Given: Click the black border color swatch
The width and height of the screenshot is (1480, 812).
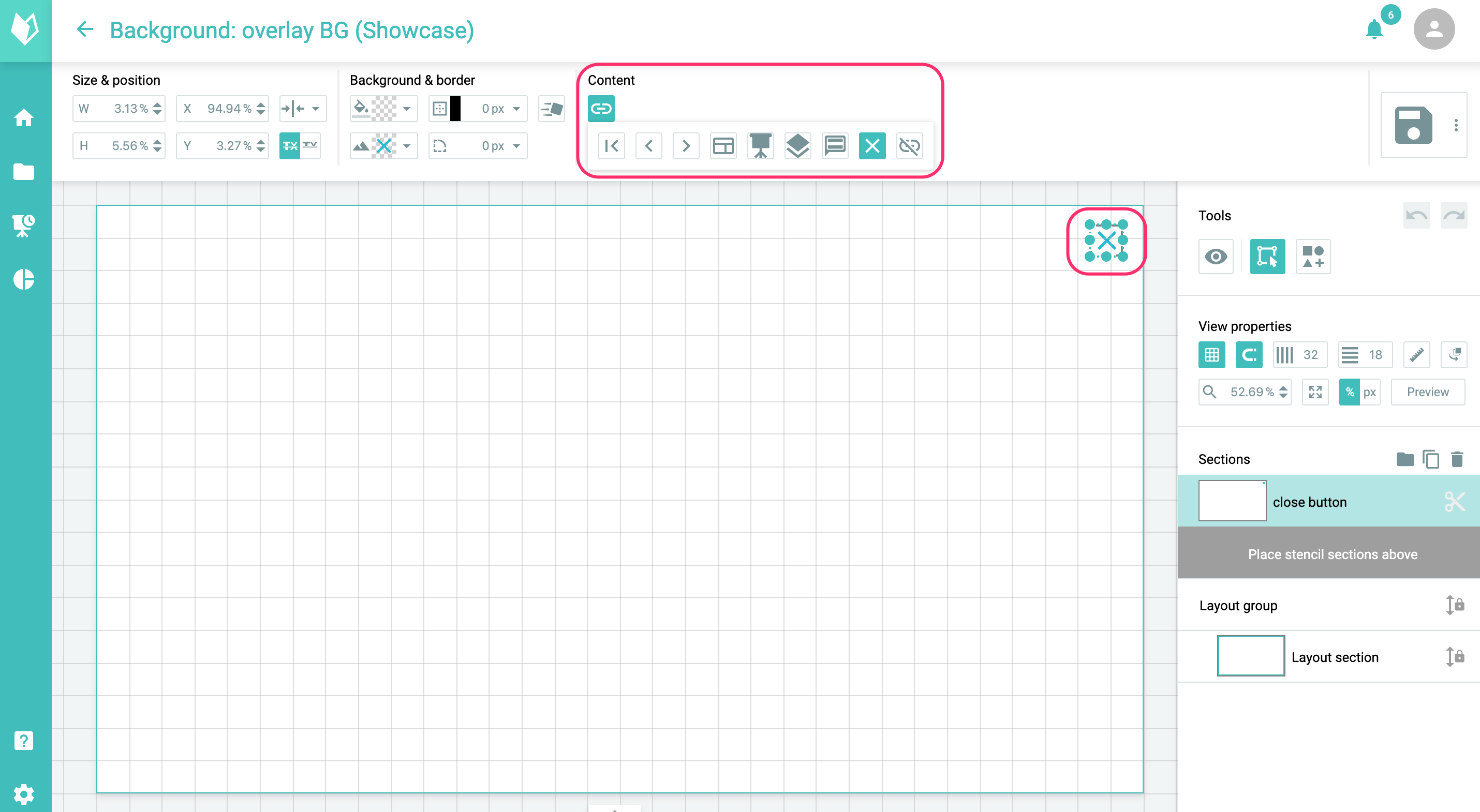Looking at the screenshot, I should point(455,109).
